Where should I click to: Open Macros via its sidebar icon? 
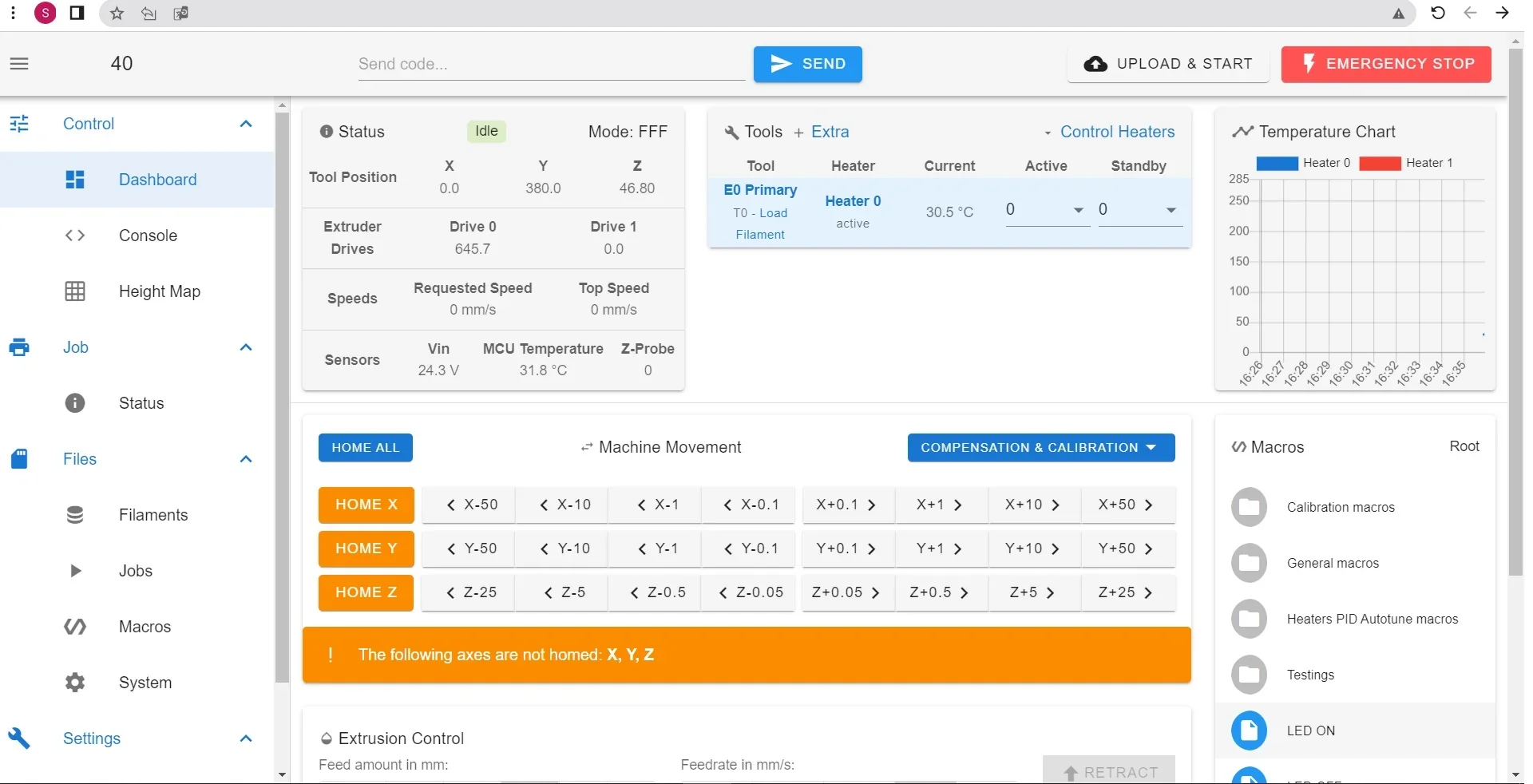pos(75,627)
